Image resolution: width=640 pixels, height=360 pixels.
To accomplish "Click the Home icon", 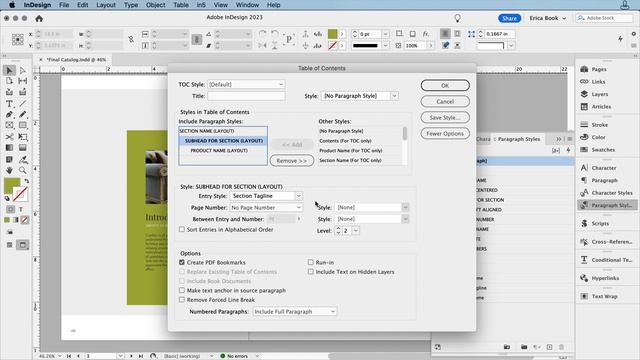I will [x=39, y=18].
